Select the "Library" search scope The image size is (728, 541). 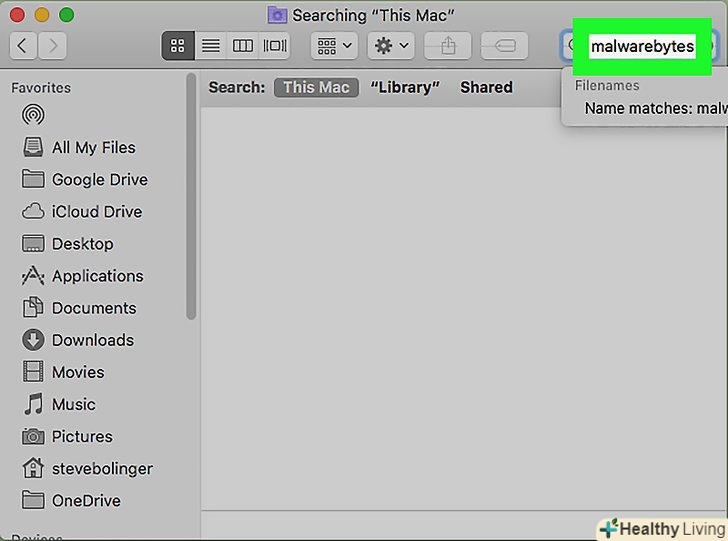coord(405,87)
